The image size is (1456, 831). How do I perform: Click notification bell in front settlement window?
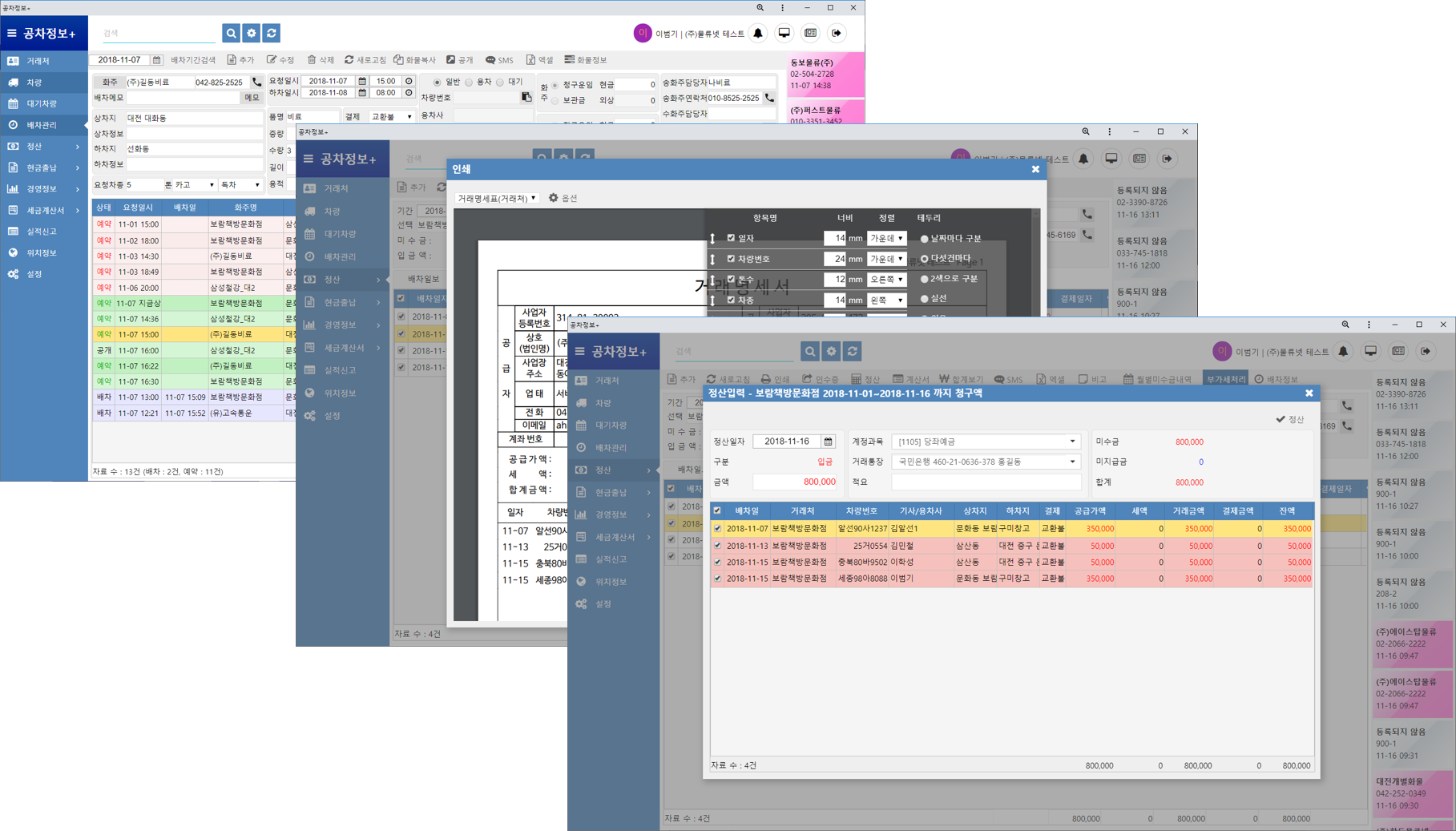pos(1344,351)
